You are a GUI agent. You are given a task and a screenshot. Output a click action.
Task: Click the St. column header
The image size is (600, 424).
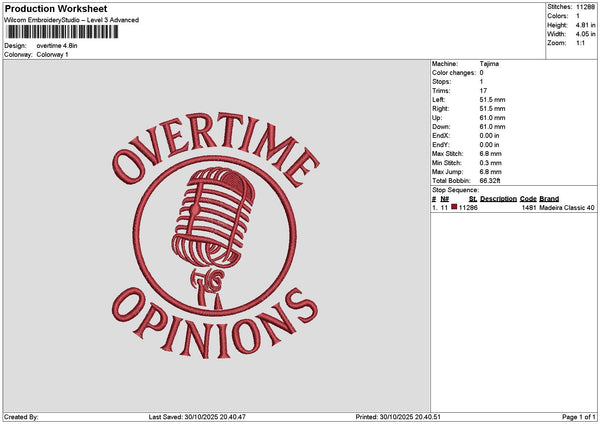pos(473,199)
